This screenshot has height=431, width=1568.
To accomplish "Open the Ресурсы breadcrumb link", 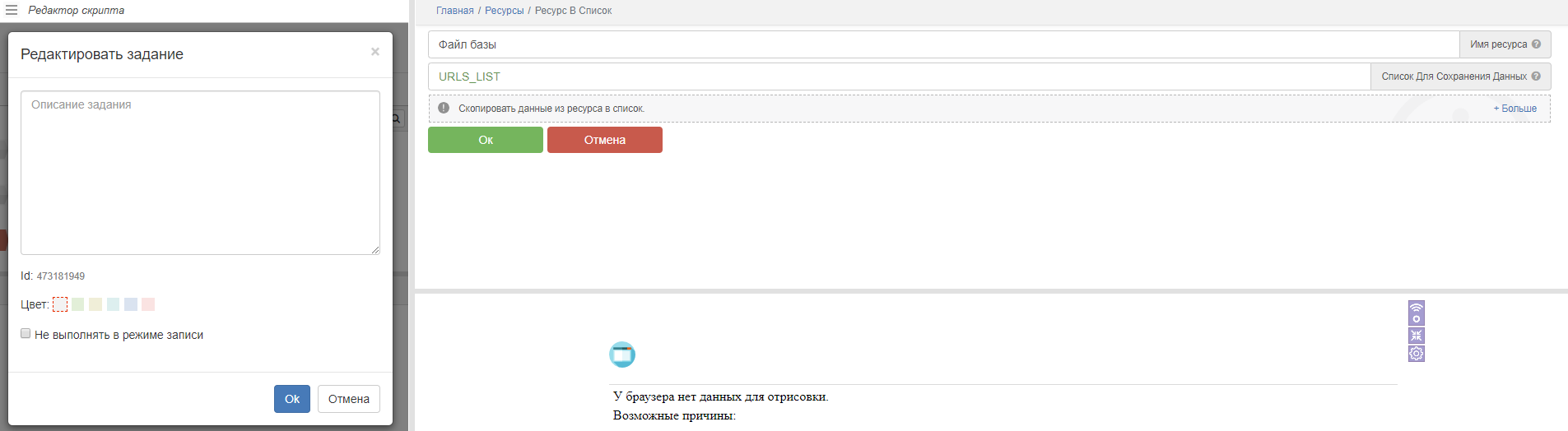I will point(504,11).
